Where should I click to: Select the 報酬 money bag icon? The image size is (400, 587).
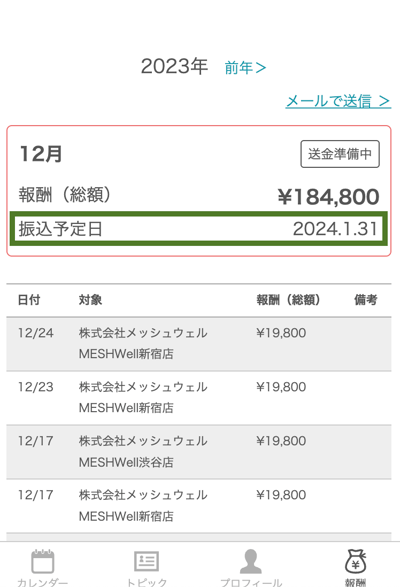pyautogui.click(x=355, y=561)
